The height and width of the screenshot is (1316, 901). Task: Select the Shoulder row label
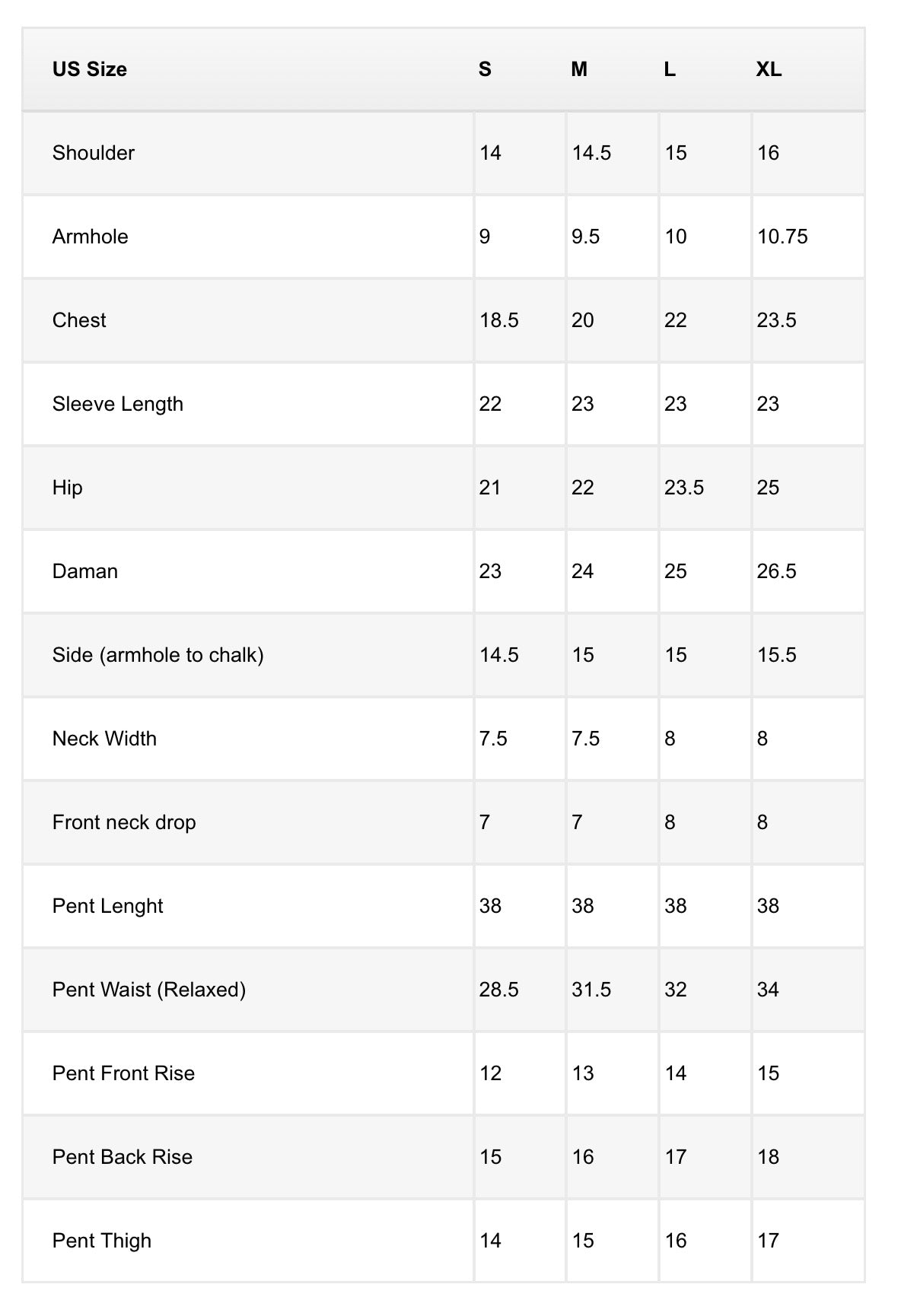tap(94, 153)
